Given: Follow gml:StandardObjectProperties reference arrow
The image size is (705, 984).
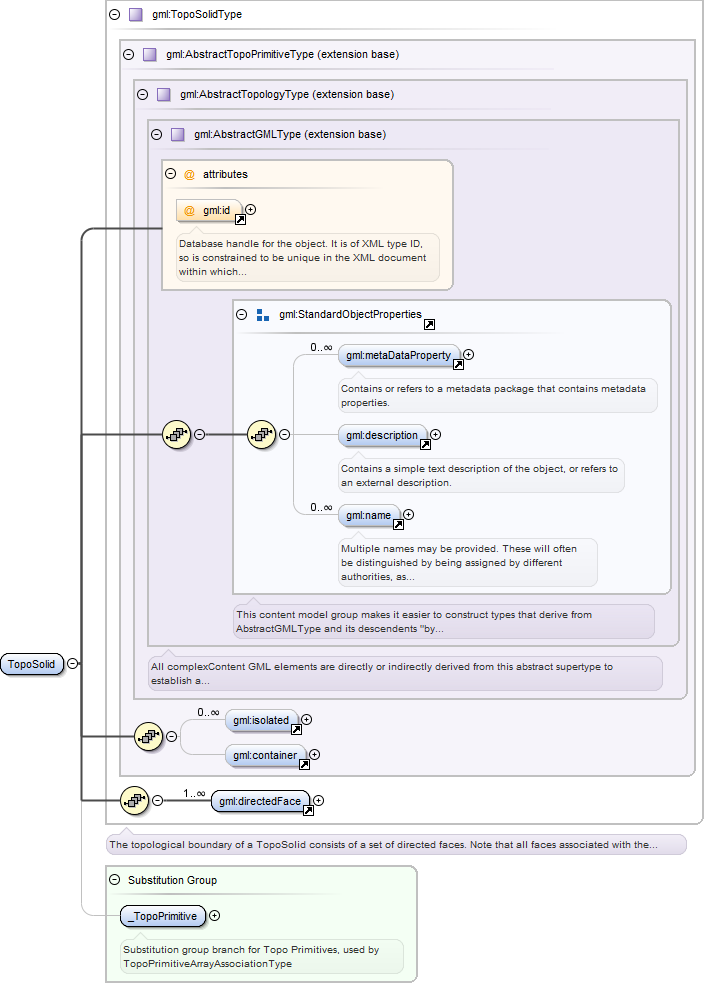Looking at the screenshot, I should point(429,324).
